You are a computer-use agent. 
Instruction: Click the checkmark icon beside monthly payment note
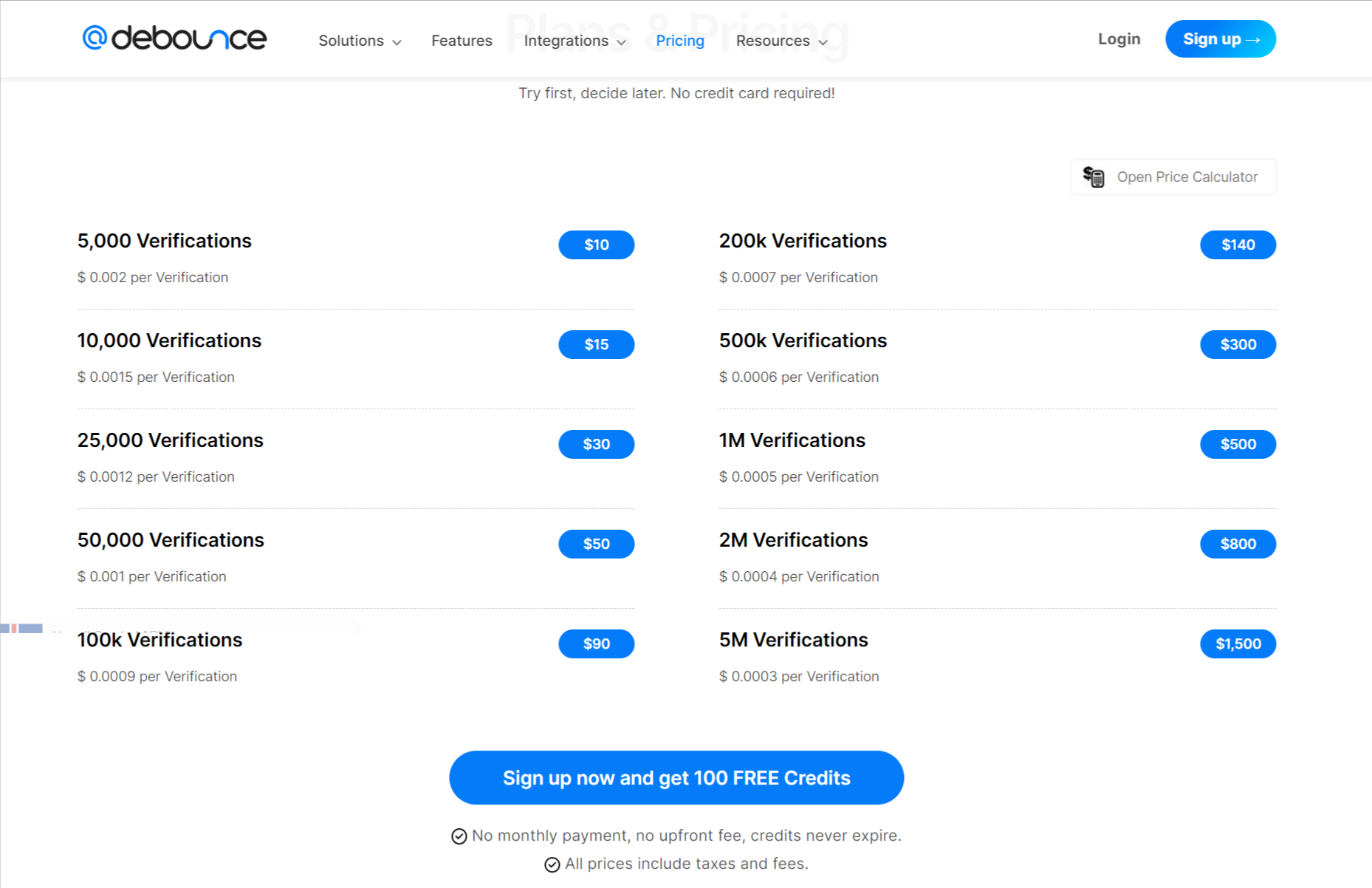tap(459, 836)
